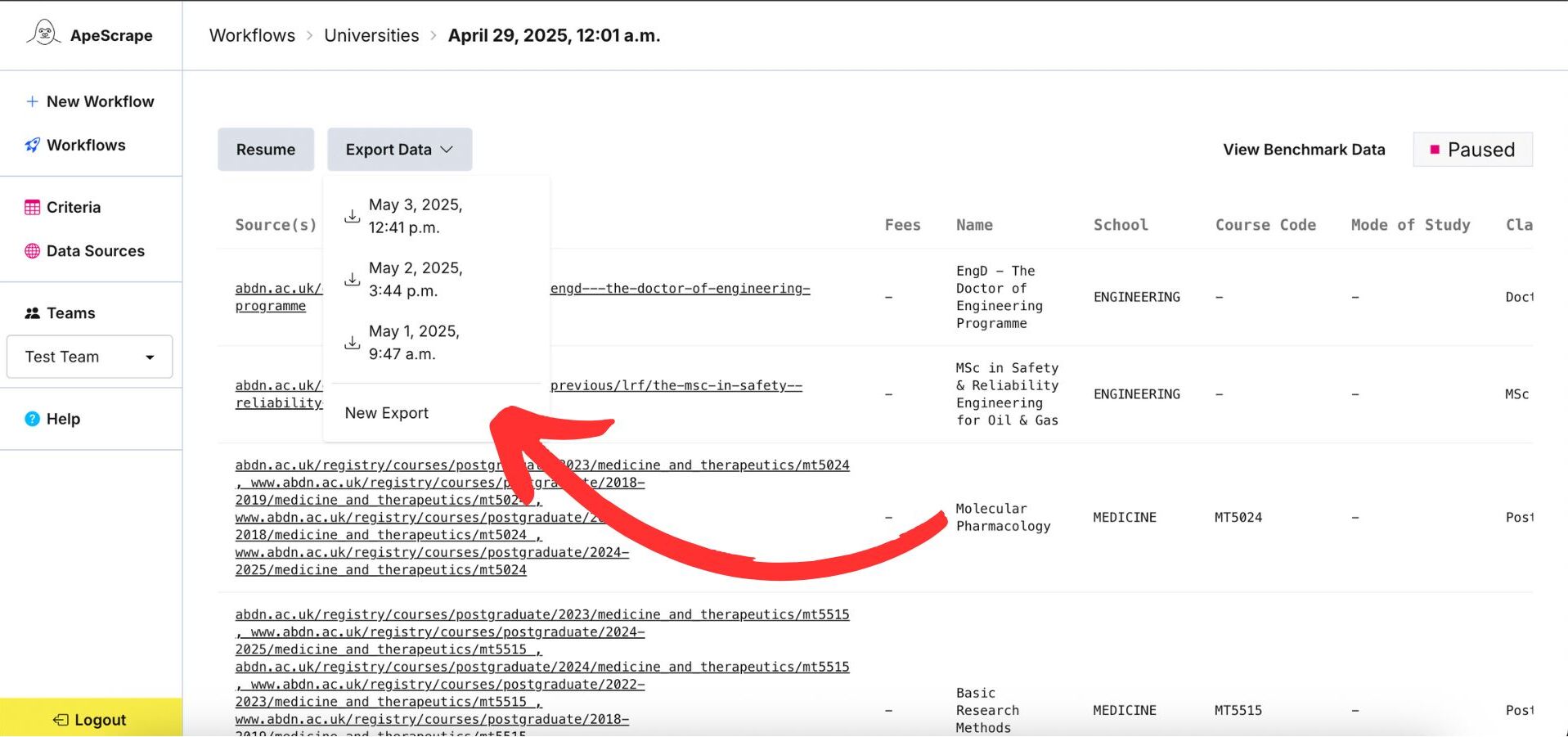Click the Help question mark icon
Image resolution: width=1568 pixels, height=737 pixels.
coord(32,419)
